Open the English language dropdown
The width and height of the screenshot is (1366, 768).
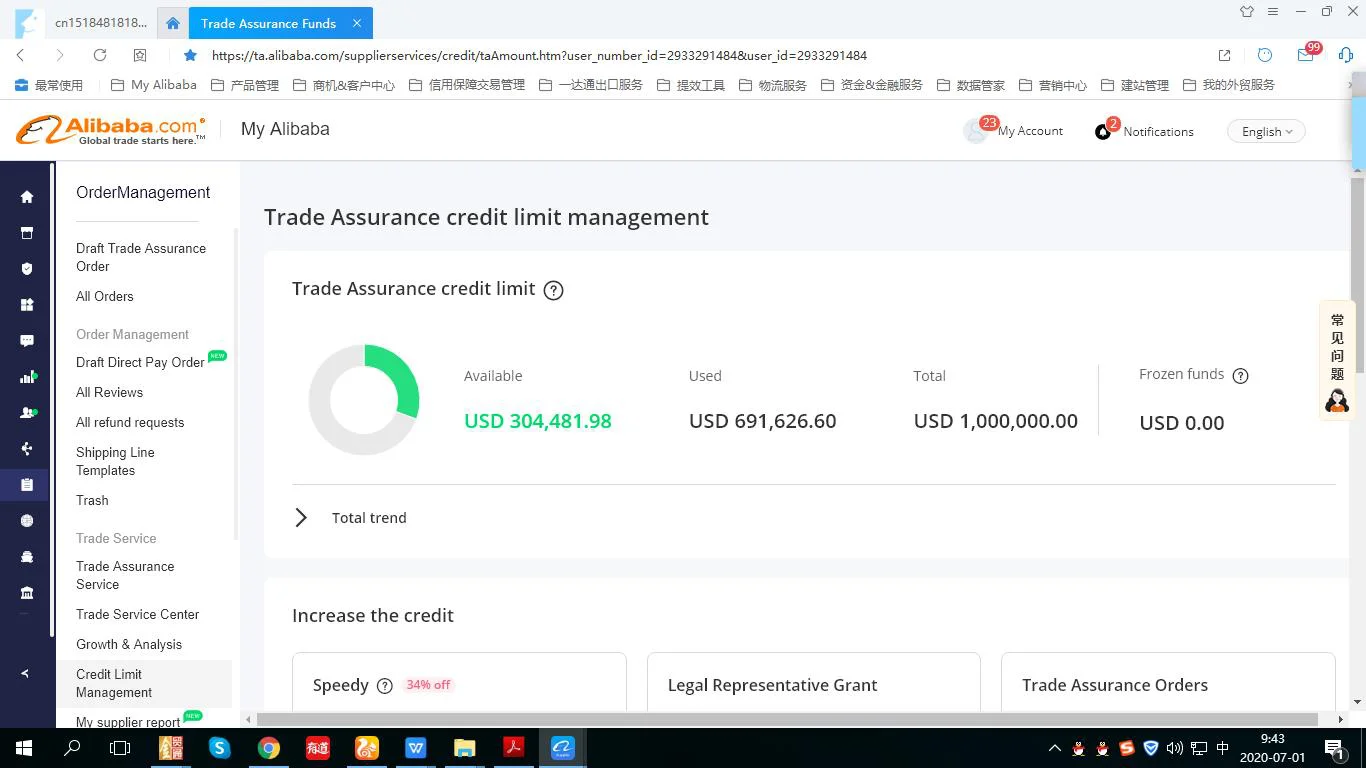tap(1266, 131)
